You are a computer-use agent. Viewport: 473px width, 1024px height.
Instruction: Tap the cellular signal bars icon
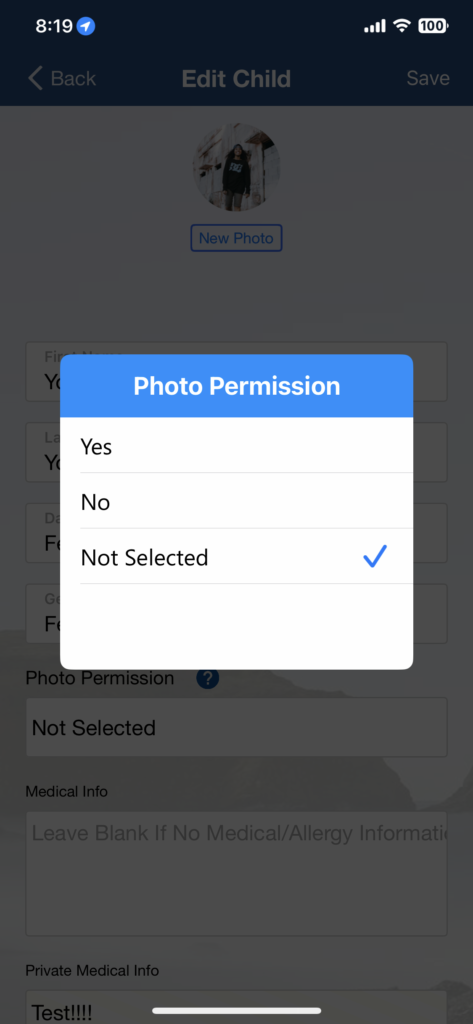click(374, 26)
